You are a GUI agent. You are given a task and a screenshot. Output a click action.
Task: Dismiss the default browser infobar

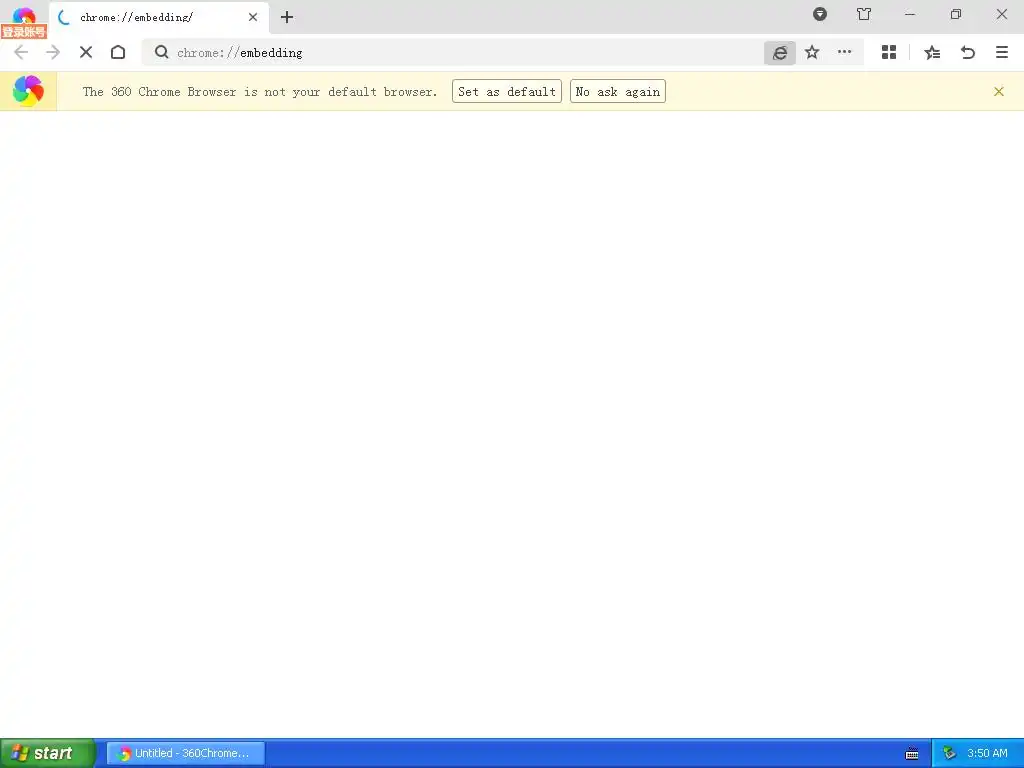tap(999, 91)
